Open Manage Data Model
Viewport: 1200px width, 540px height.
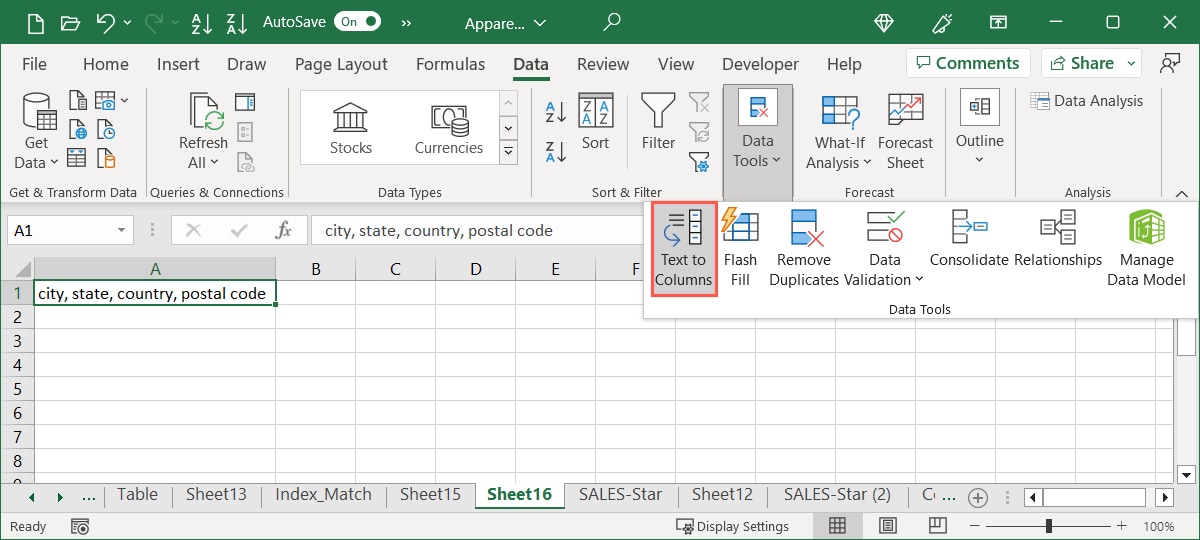click(1146, 248)
